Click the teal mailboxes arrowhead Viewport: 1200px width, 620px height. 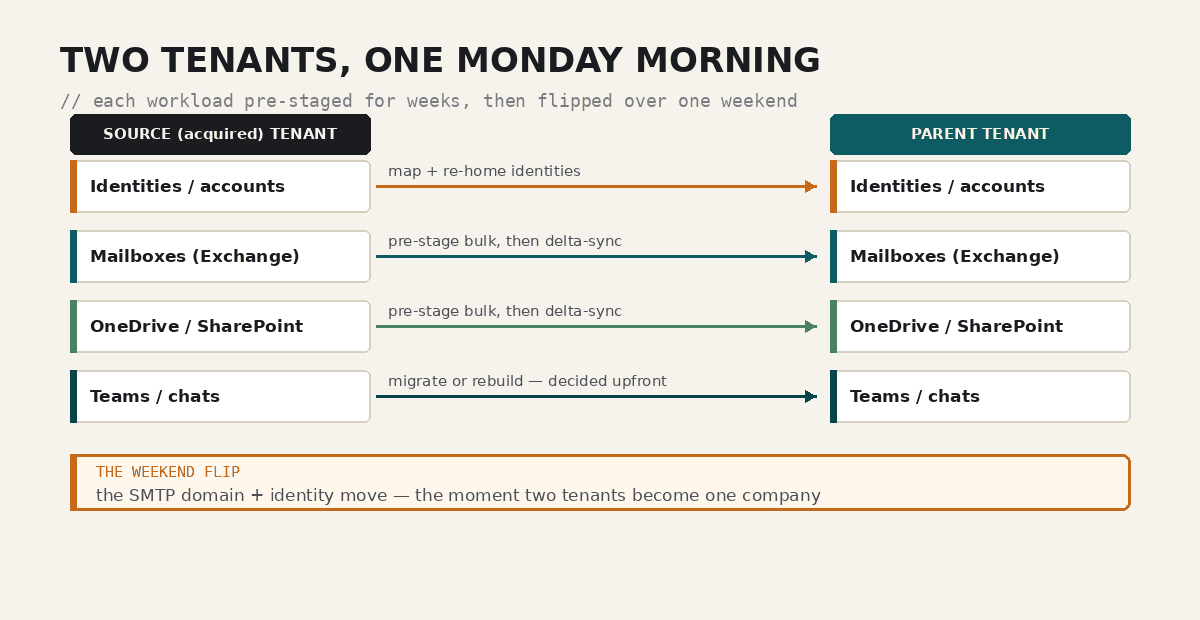pos(811,257)
